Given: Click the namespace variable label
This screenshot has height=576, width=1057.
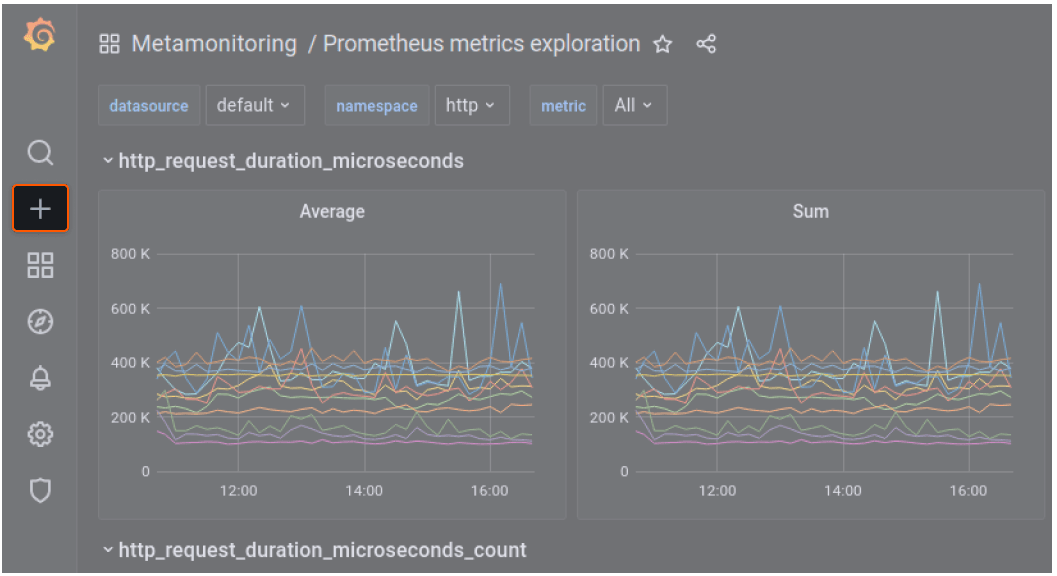Looking at the screenshot, I should click(377, 105).
